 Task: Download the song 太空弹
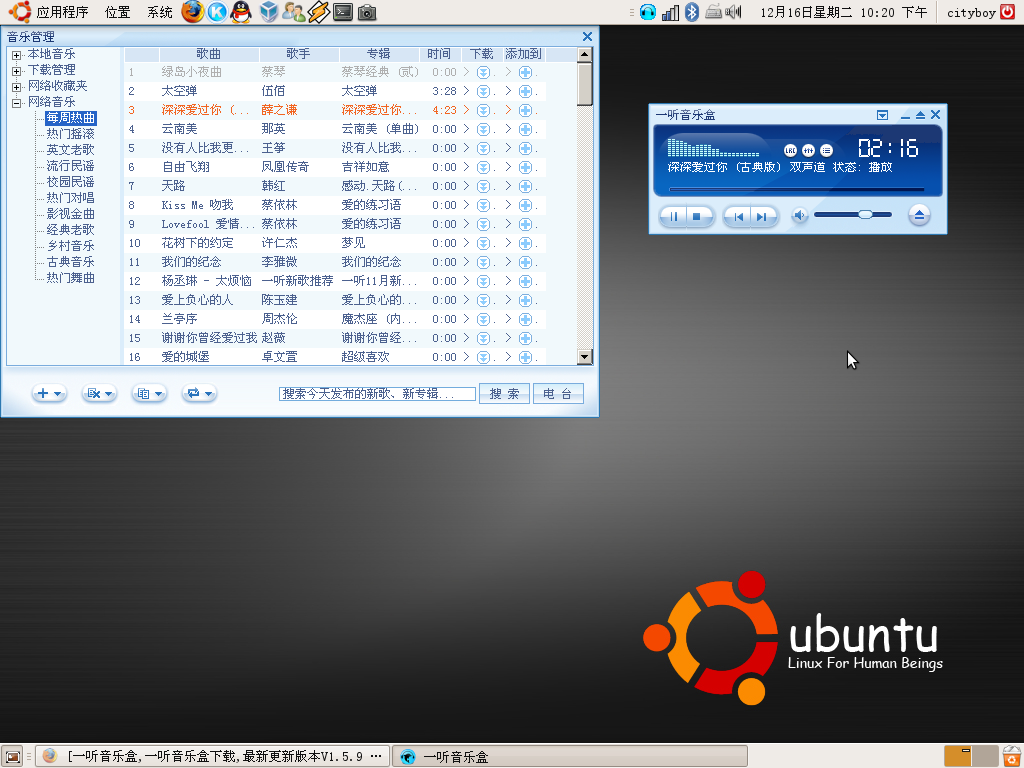483,91
